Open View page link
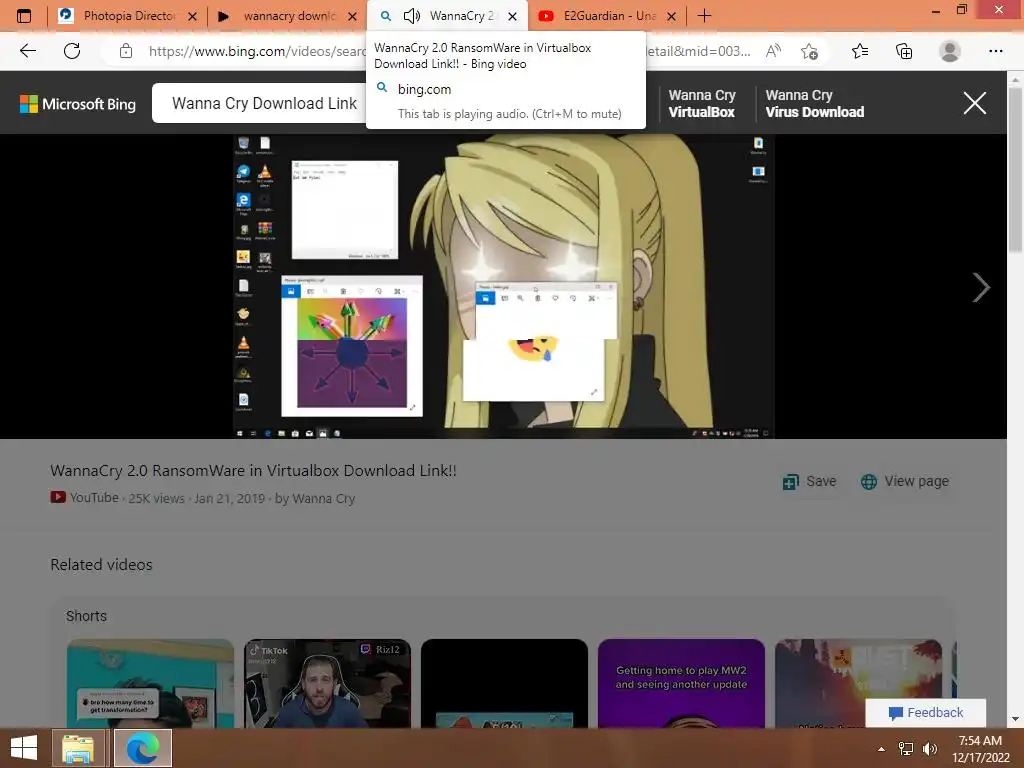 coord(904,481)
